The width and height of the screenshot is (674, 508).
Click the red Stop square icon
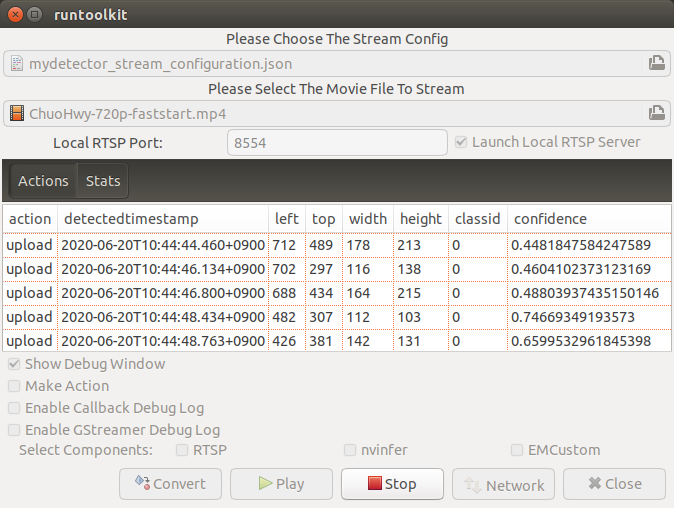point(374,483)
